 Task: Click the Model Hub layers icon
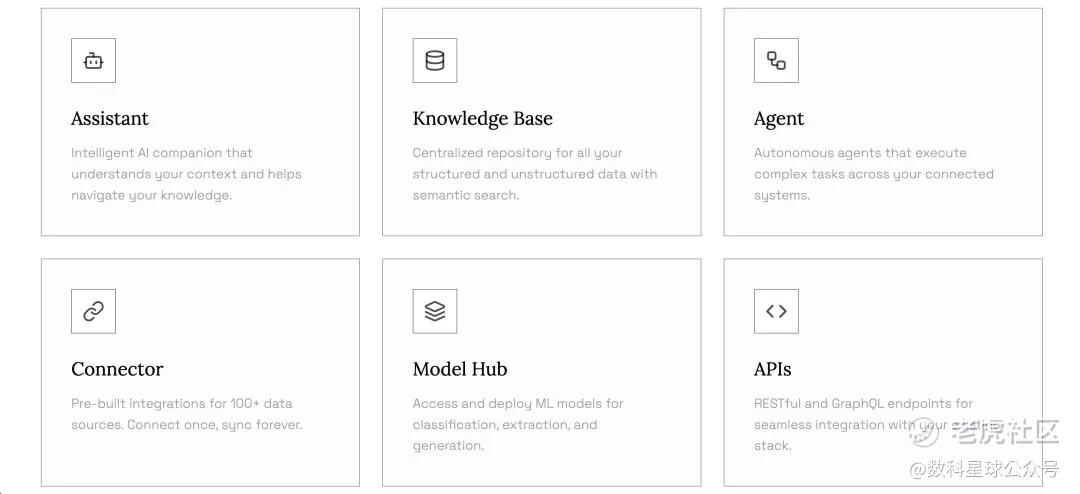pos(435,311)
